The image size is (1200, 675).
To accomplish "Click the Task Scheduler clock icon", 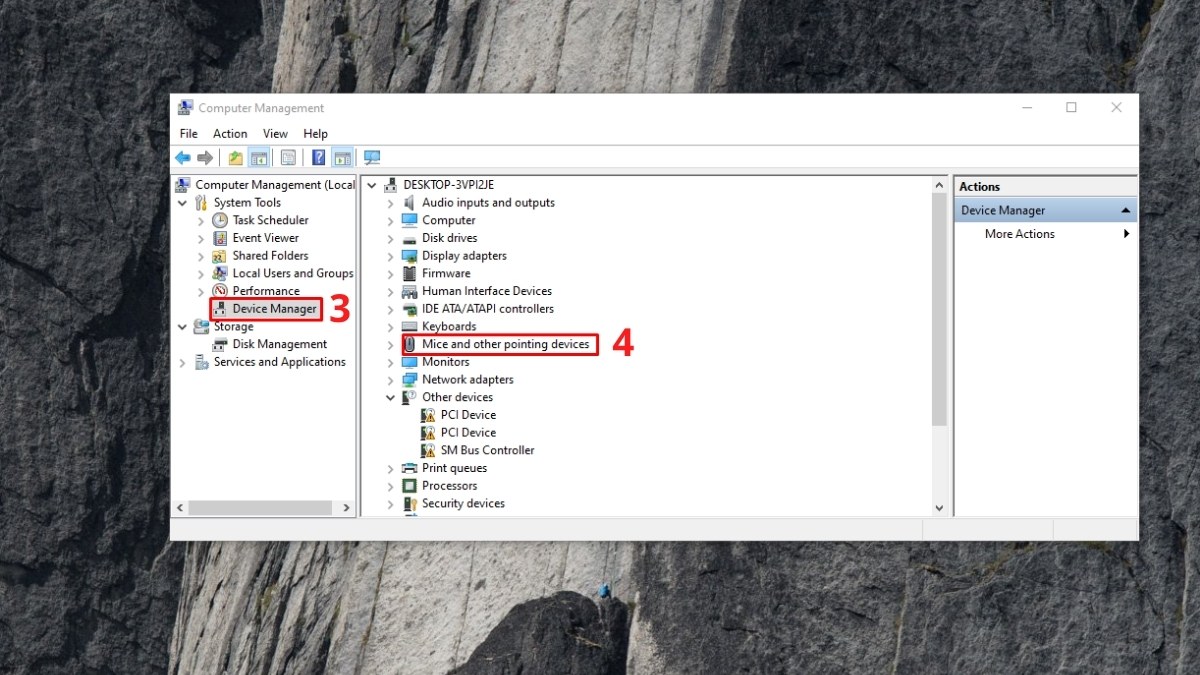I will tap(220, 220).
